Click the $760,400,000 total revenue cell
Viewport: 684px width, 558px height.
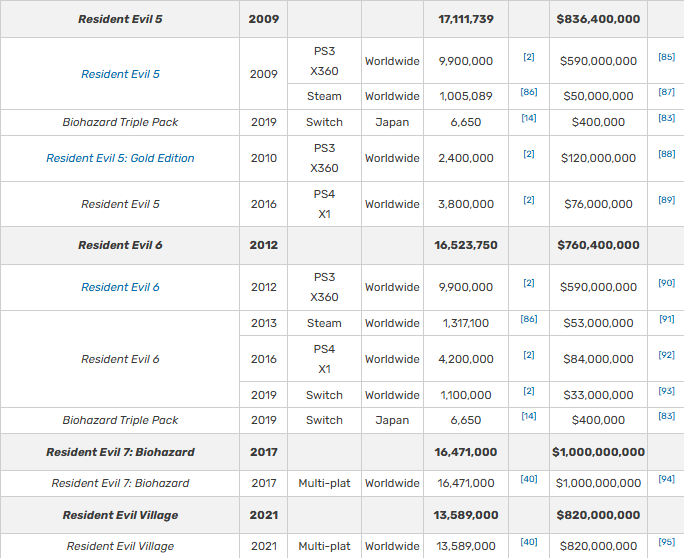click(598, 245)
